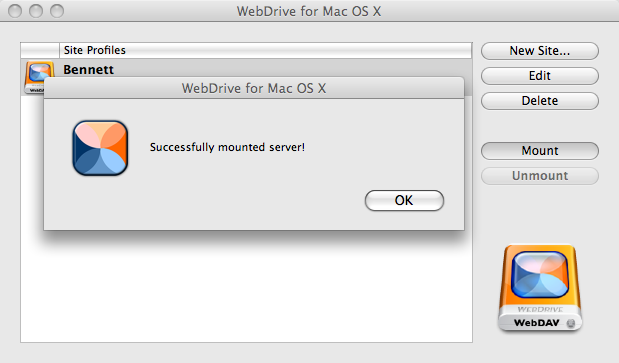This screenshot has width=619, height=363.
Task: Select the Bennett site profile name
Action: (88, 69)
